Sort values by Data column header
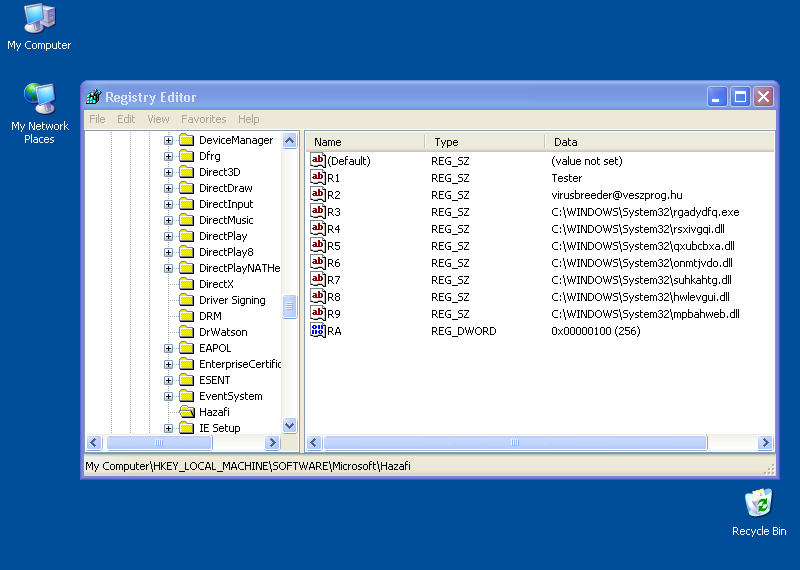The image size is (800, 570). [660, 142]
